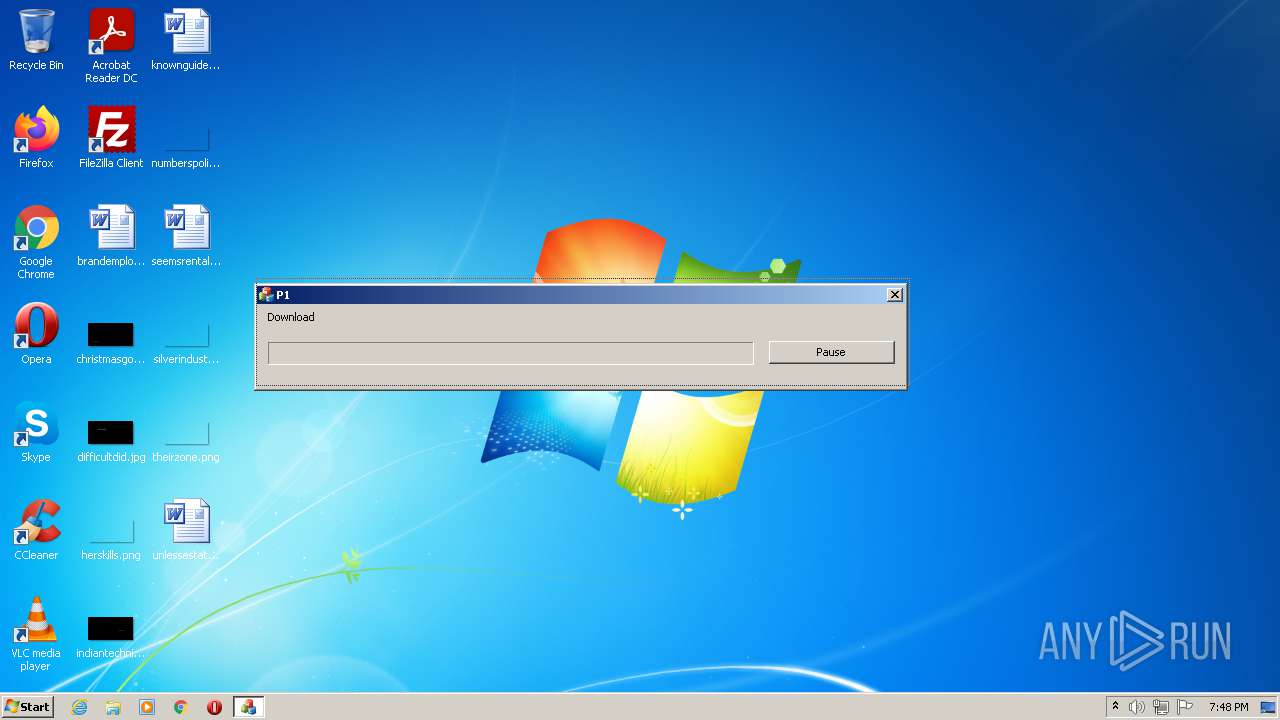Show hidden system tray icons
Screen dimensions: 1280x720
coord(1115,707)
